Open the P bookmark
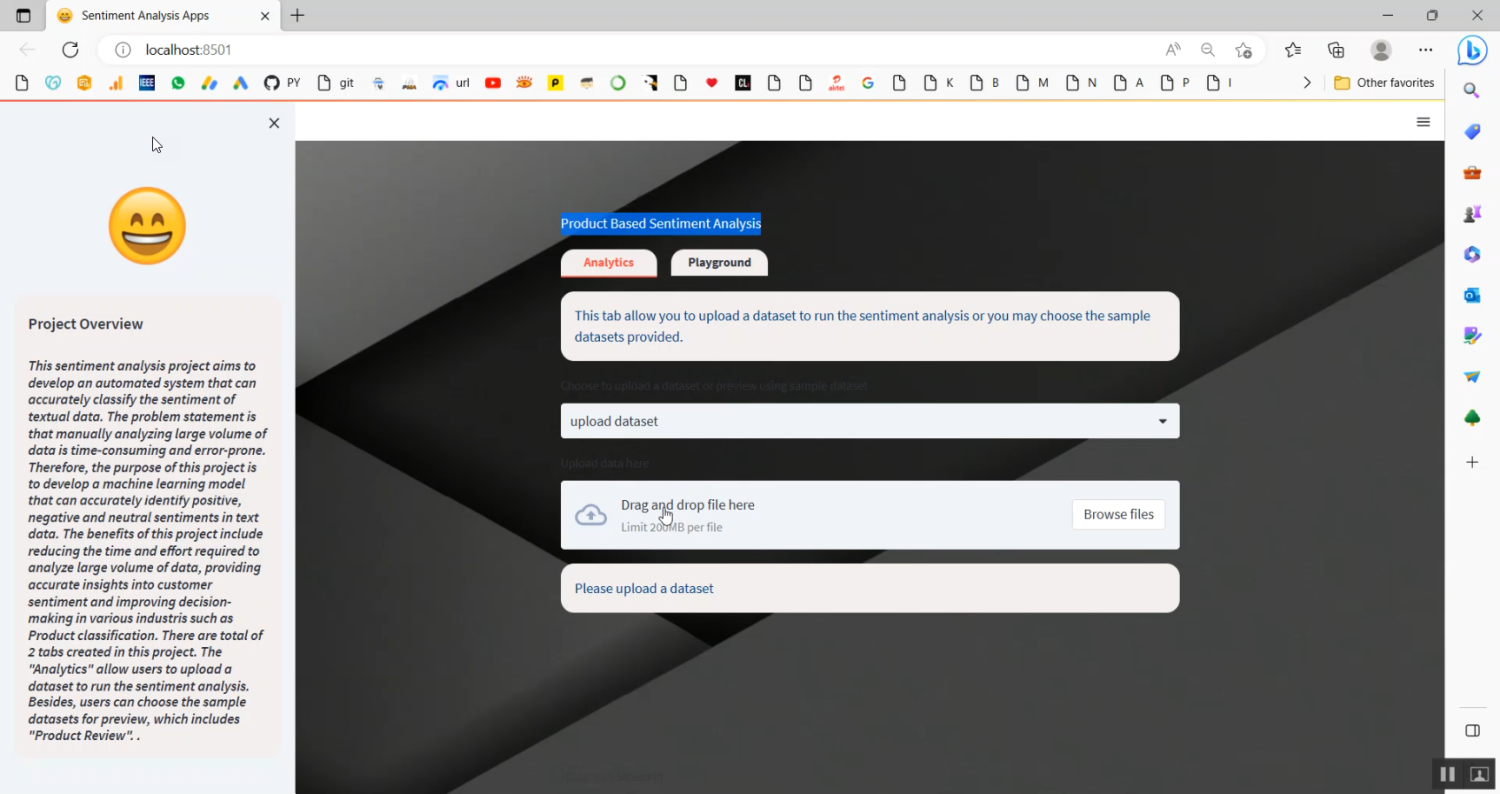This screenshot has height=794, width=1500. click(x=1176, y=83)
